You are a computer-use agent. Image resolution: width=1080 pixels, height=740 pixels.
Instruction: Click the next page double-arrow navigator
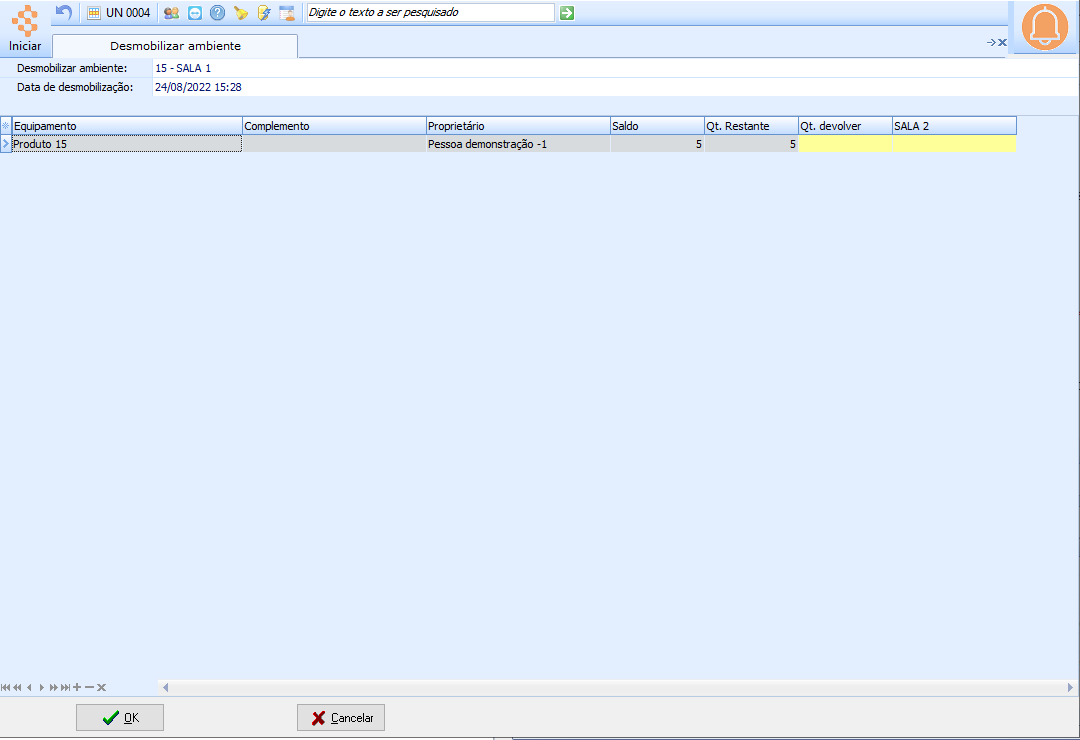coord(53,688)
